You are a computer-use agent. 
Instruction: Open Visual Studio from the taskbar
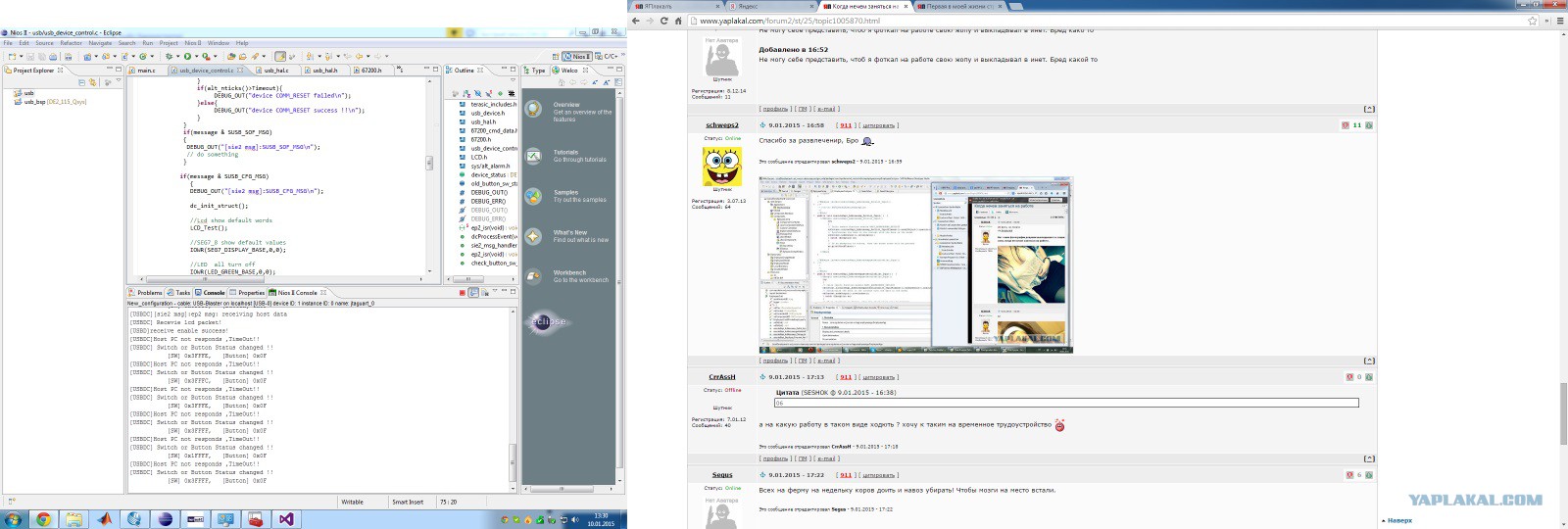pyautogui.click(x=286, y=519)
